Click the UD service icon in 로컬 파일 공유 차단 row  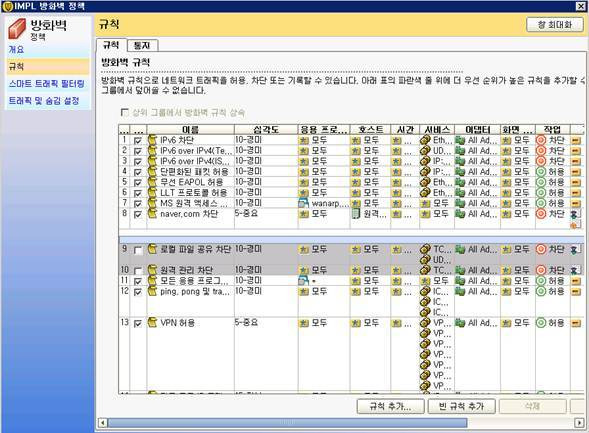click(x=425, y=259)
